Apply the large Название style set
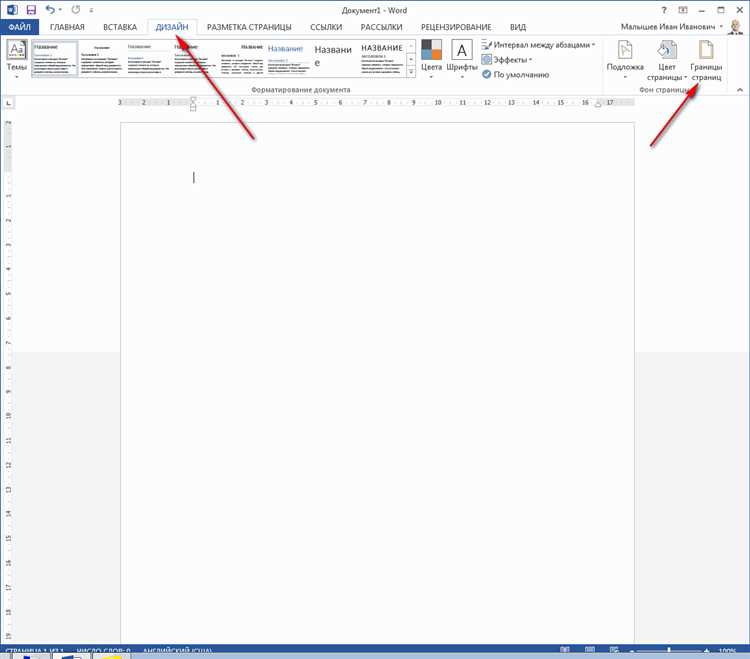750x659 pixels. 335,59
